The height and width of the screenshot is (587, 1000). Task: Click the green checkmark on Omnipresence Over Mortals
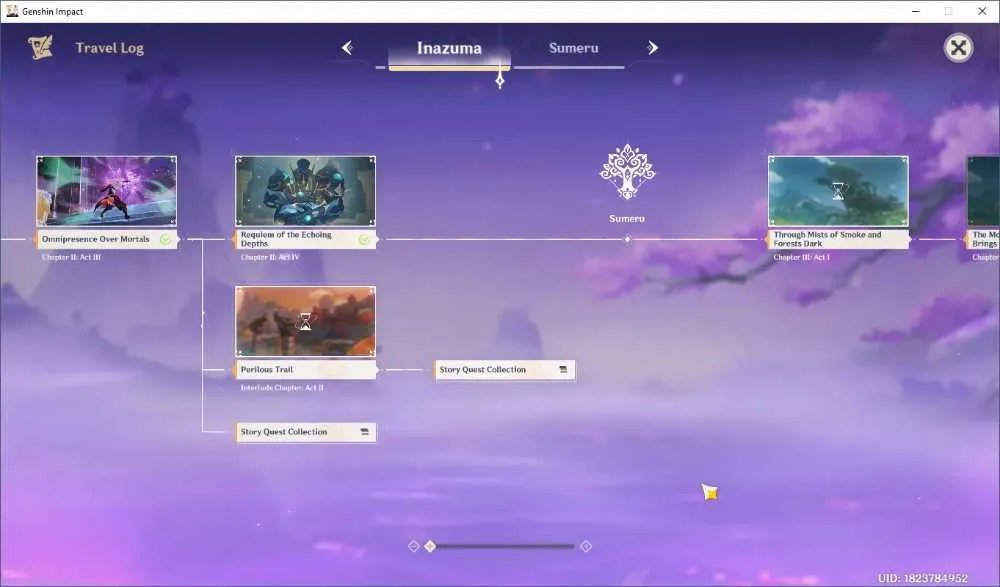click(x=165, y=239)
